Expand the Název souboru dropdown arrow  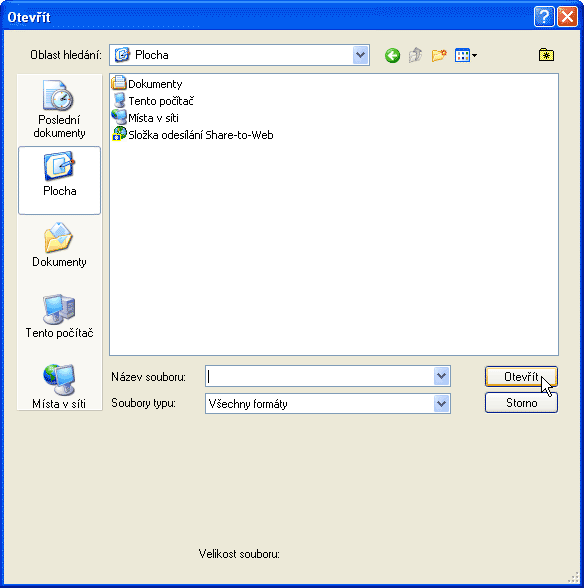[442, 376]
